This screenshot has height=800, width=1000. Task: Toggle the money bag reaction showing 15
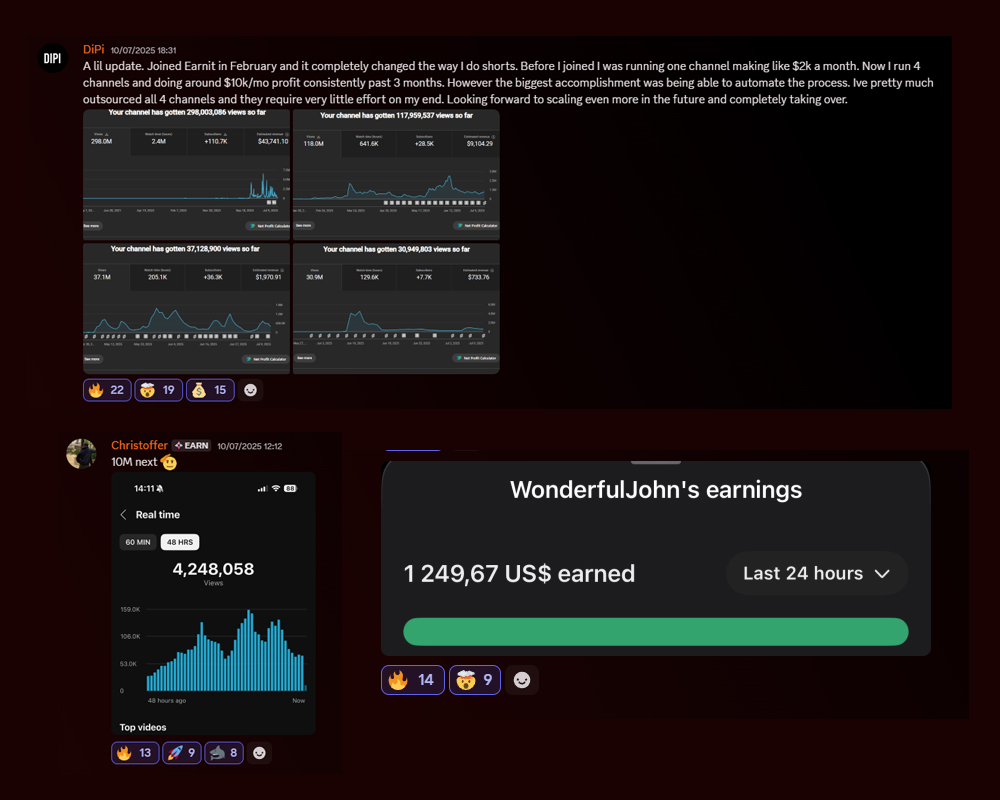210,389
